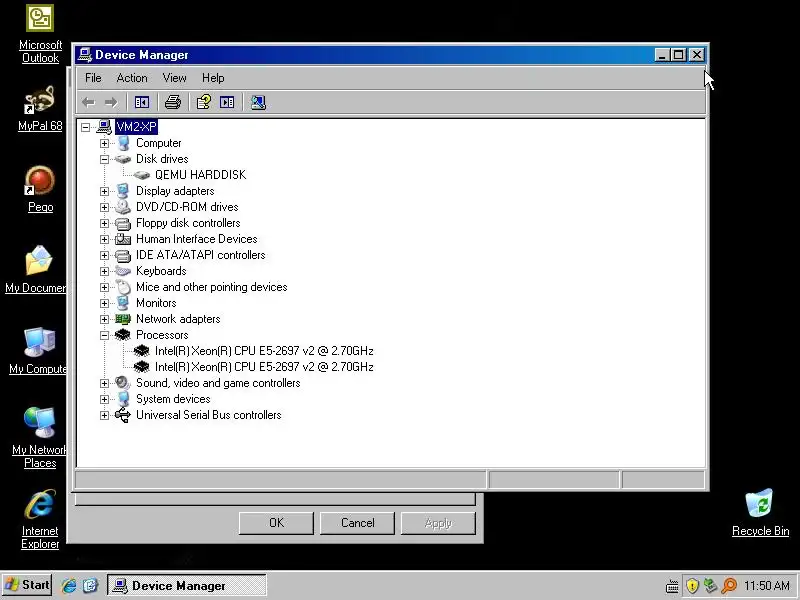Open the Properties/help toolbar icon with question mark
Screen dimensions: 800x600
coord(204,103)
